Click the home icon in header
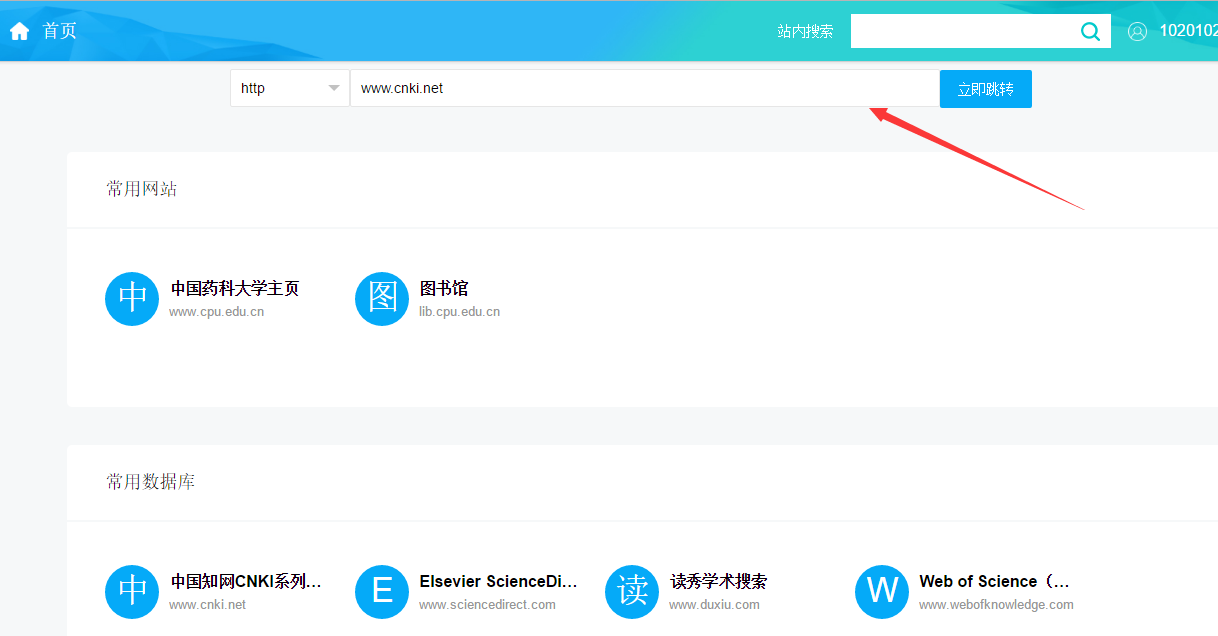The image size is (1218, 636). tap(20, 31)
